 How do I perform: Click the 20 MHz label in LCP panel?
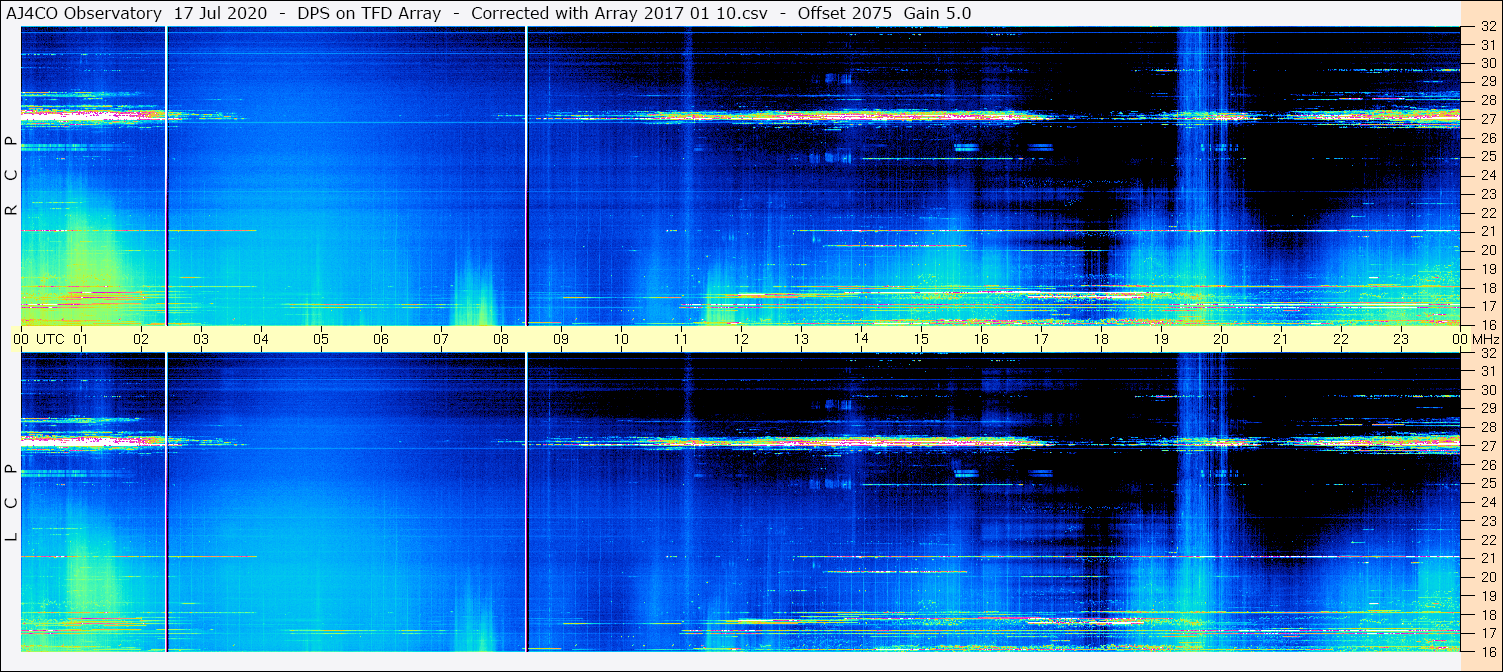1488,577
